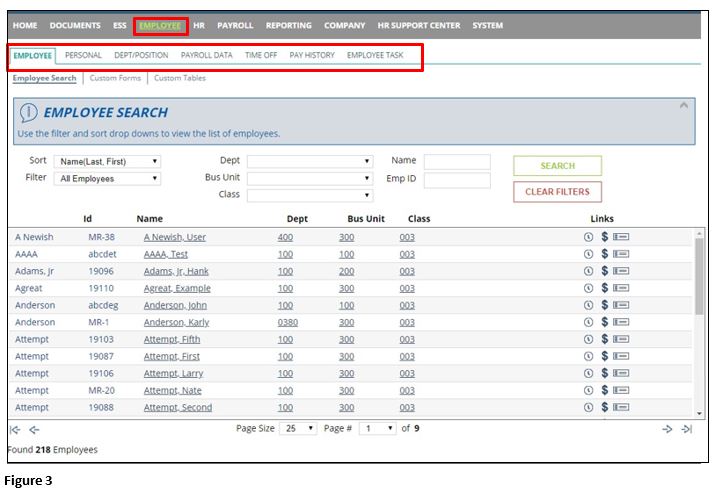The width and height of the screenshot is (716, 503).
Task: Open the Employee Search sub-link
Action: tap(44, 78)
